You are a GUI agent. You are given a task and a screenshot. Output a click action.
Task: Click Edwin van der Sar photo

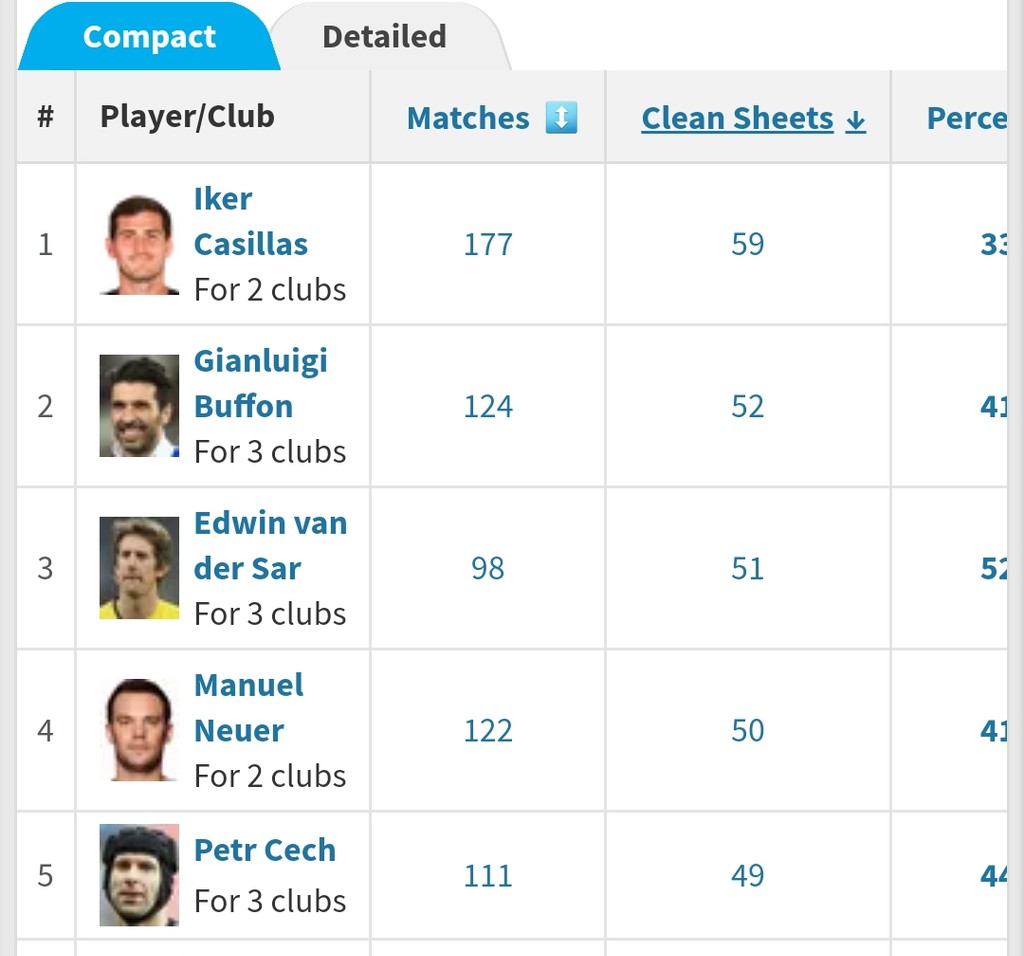139,568
